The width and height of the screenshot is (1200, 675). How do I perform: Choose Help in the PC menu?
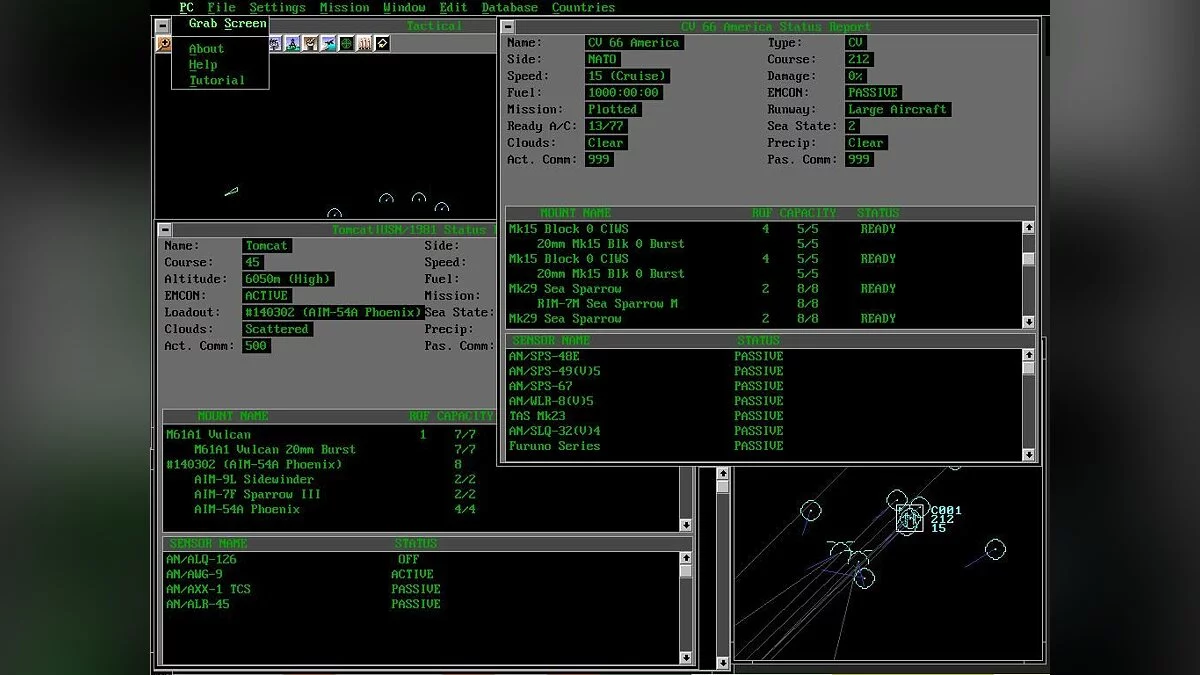203,64
